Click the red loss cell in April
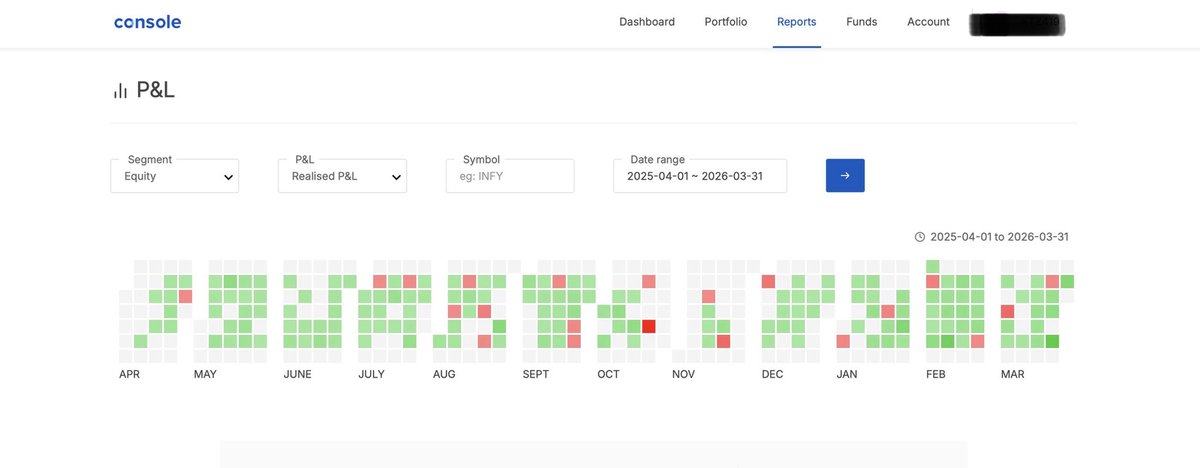 185,297
